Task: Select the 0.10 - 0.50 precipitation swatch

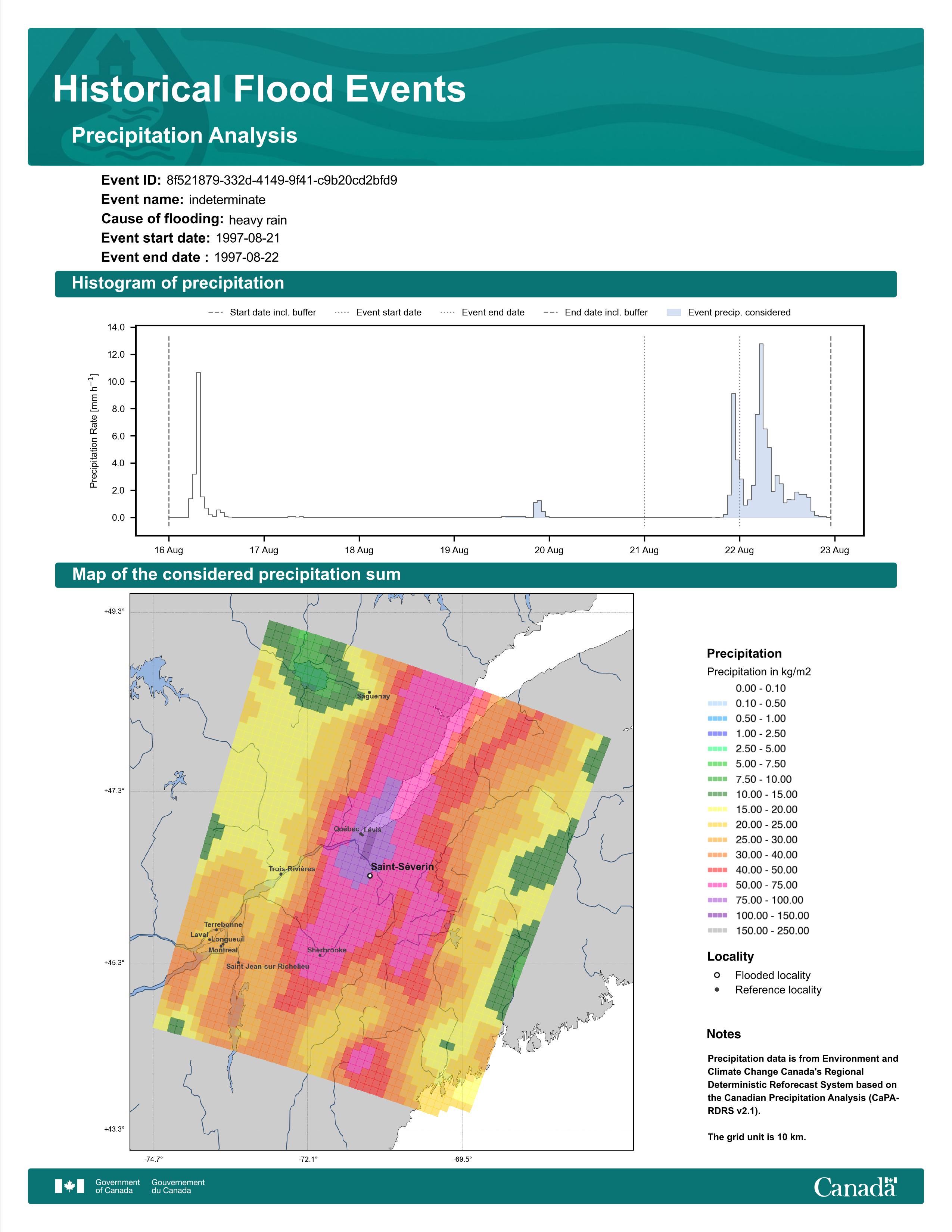Action: pyautogui.click(x=717, y=703)
